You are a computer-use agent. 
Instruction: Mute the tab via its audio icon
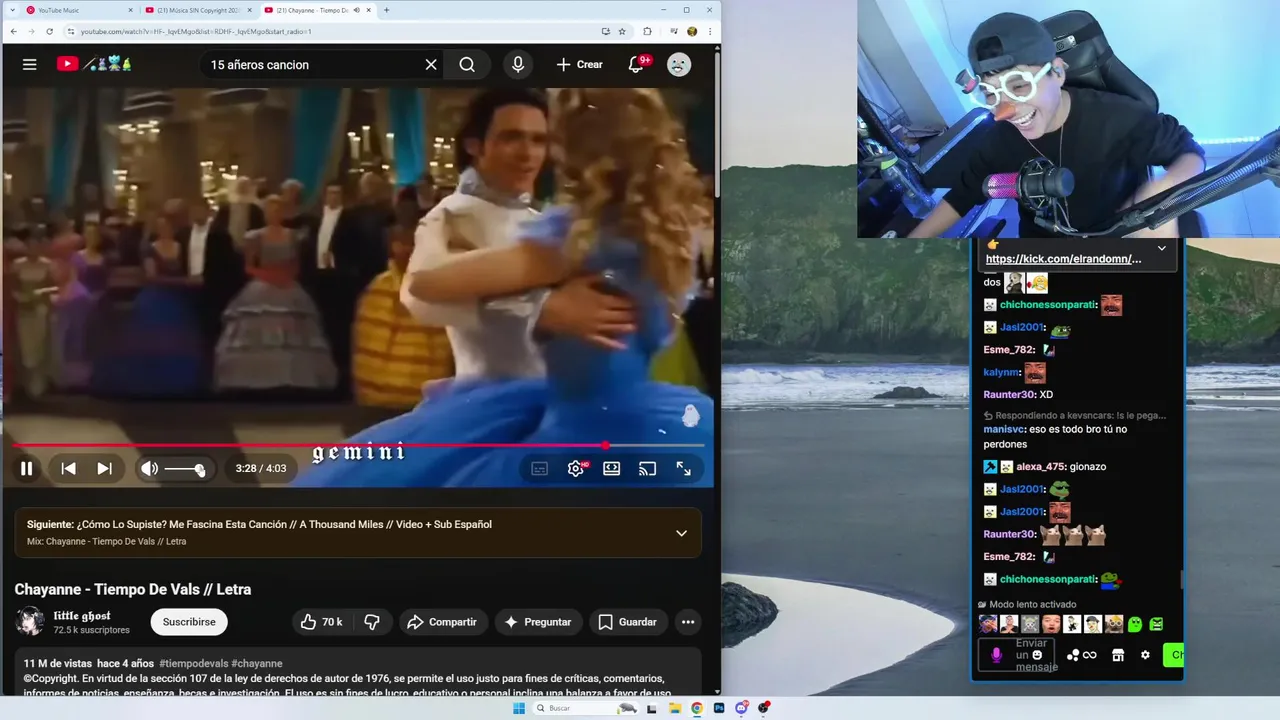(356, 10)
